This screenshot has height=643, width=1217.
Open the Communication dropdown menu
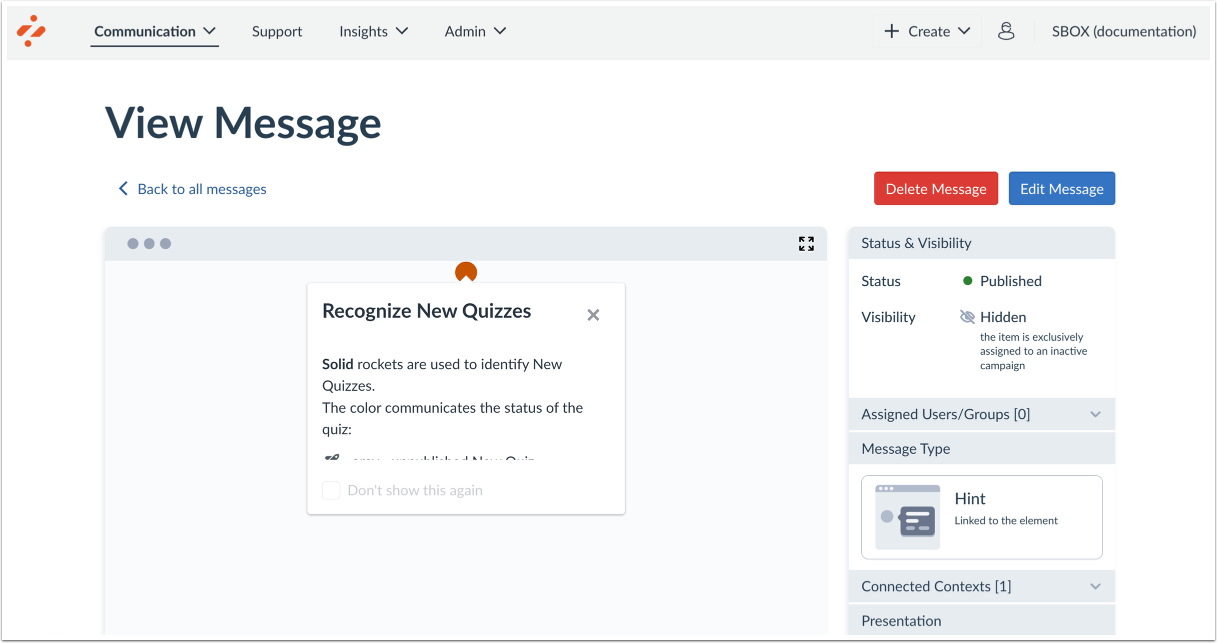[155, 31]
